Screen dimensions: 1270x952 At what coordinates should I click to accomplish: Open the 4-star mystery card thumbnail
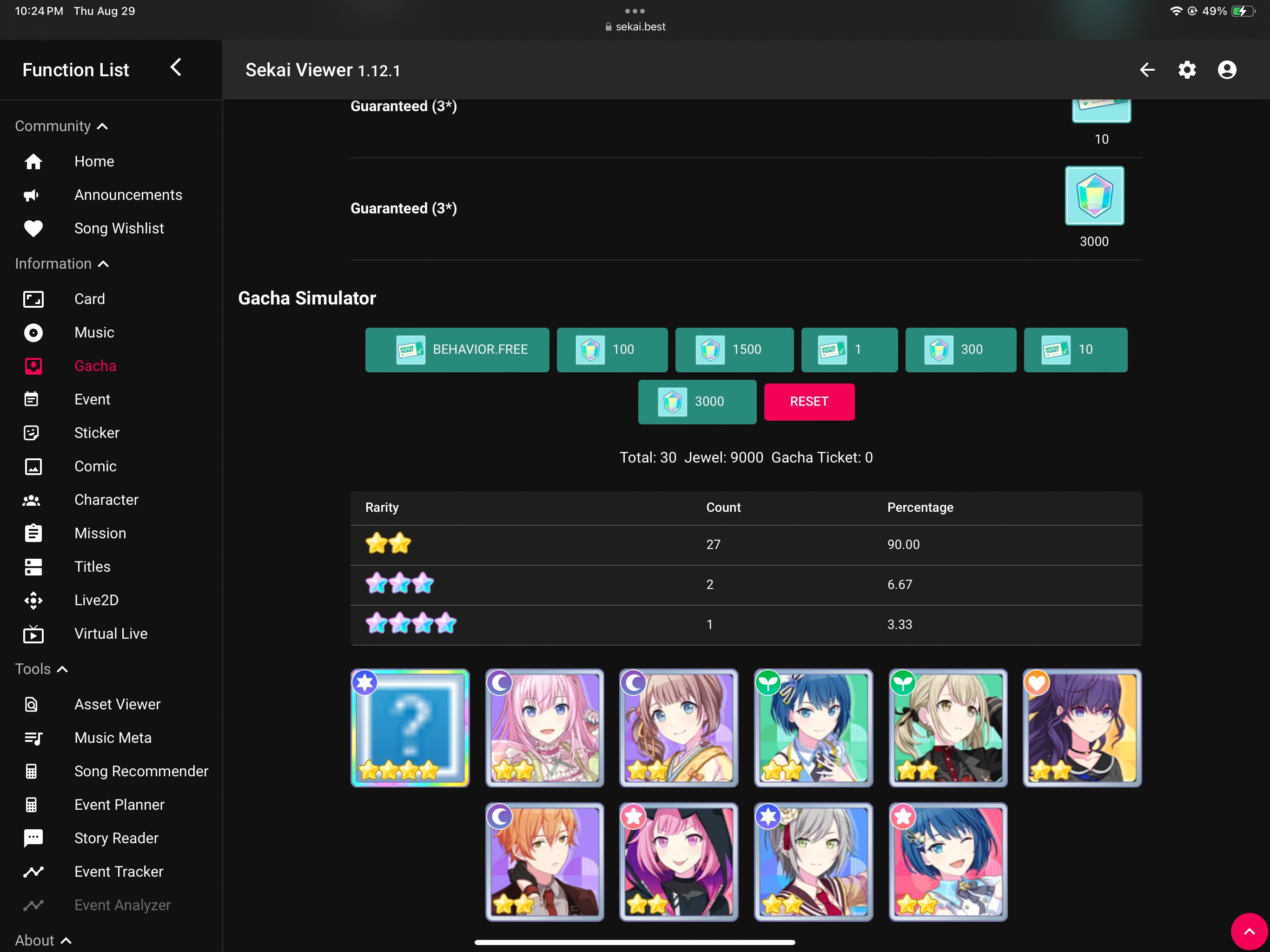coord(410,728)
